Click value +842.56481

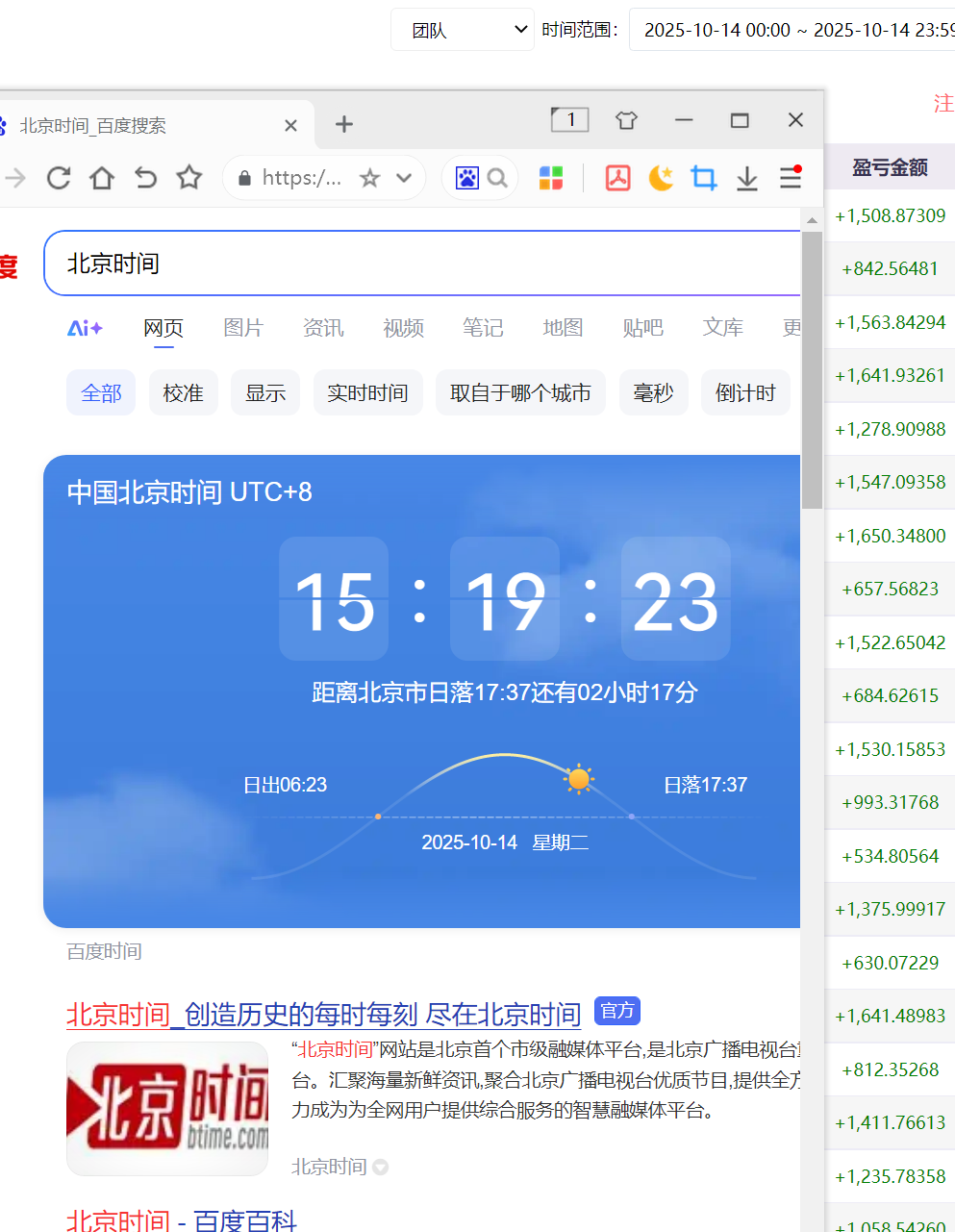(x=890, y=268)
